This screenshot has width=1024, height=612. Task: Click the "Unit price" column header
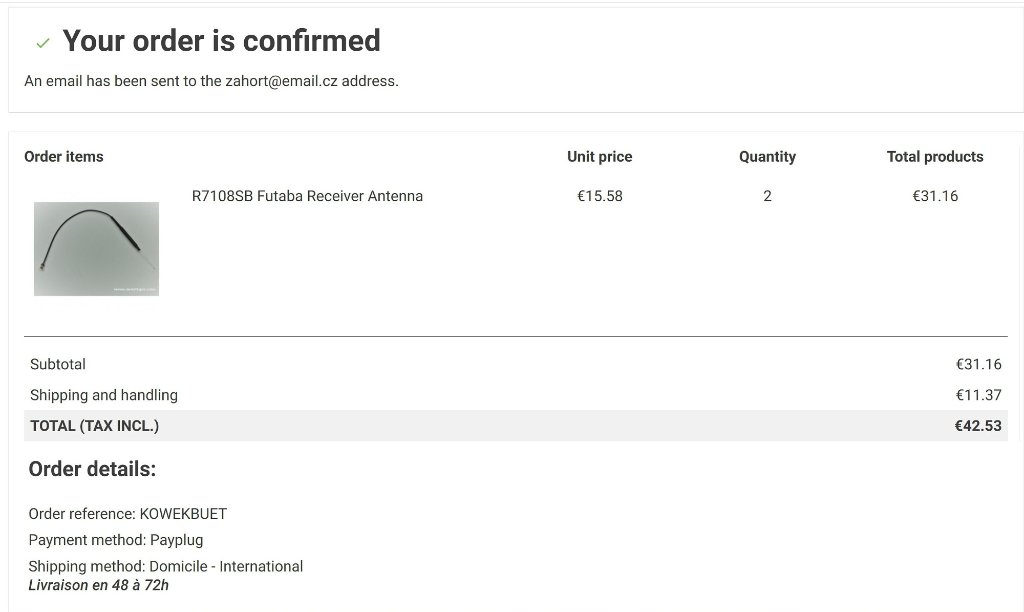coord(599,157)
